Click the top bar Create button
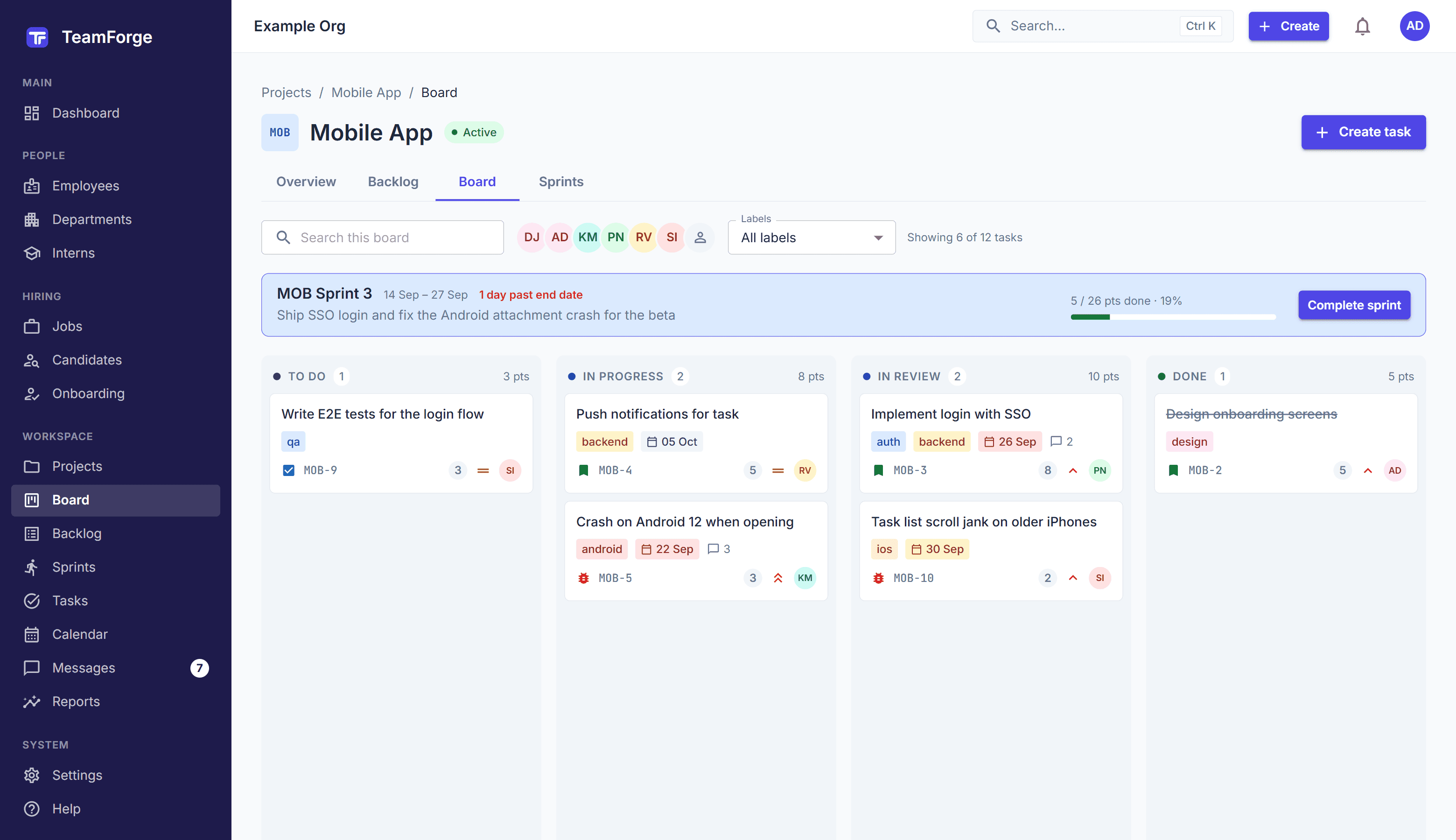 (x=1288, y=26)
